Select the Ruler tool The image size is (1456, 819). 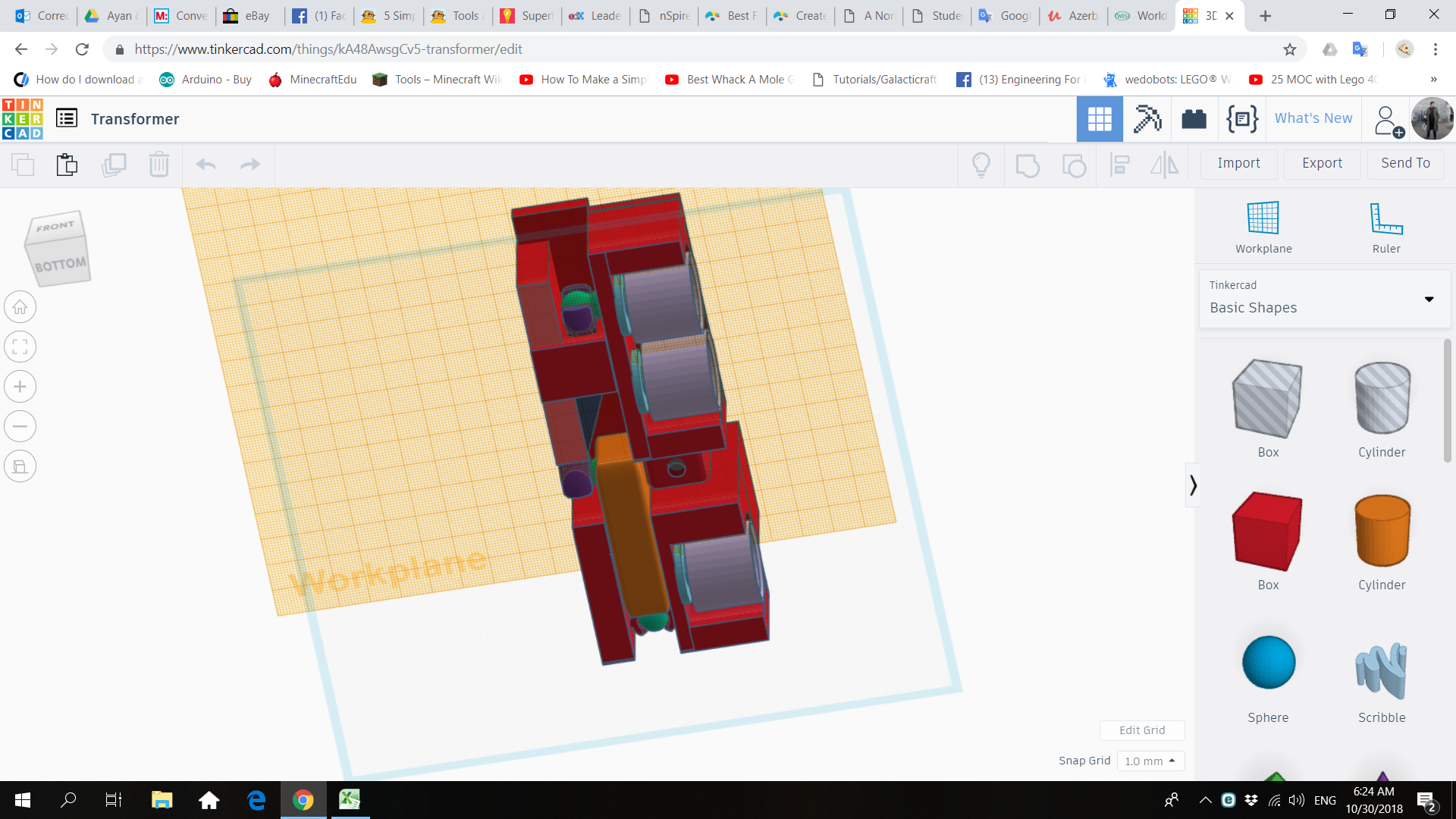[x=1385, y=218]
